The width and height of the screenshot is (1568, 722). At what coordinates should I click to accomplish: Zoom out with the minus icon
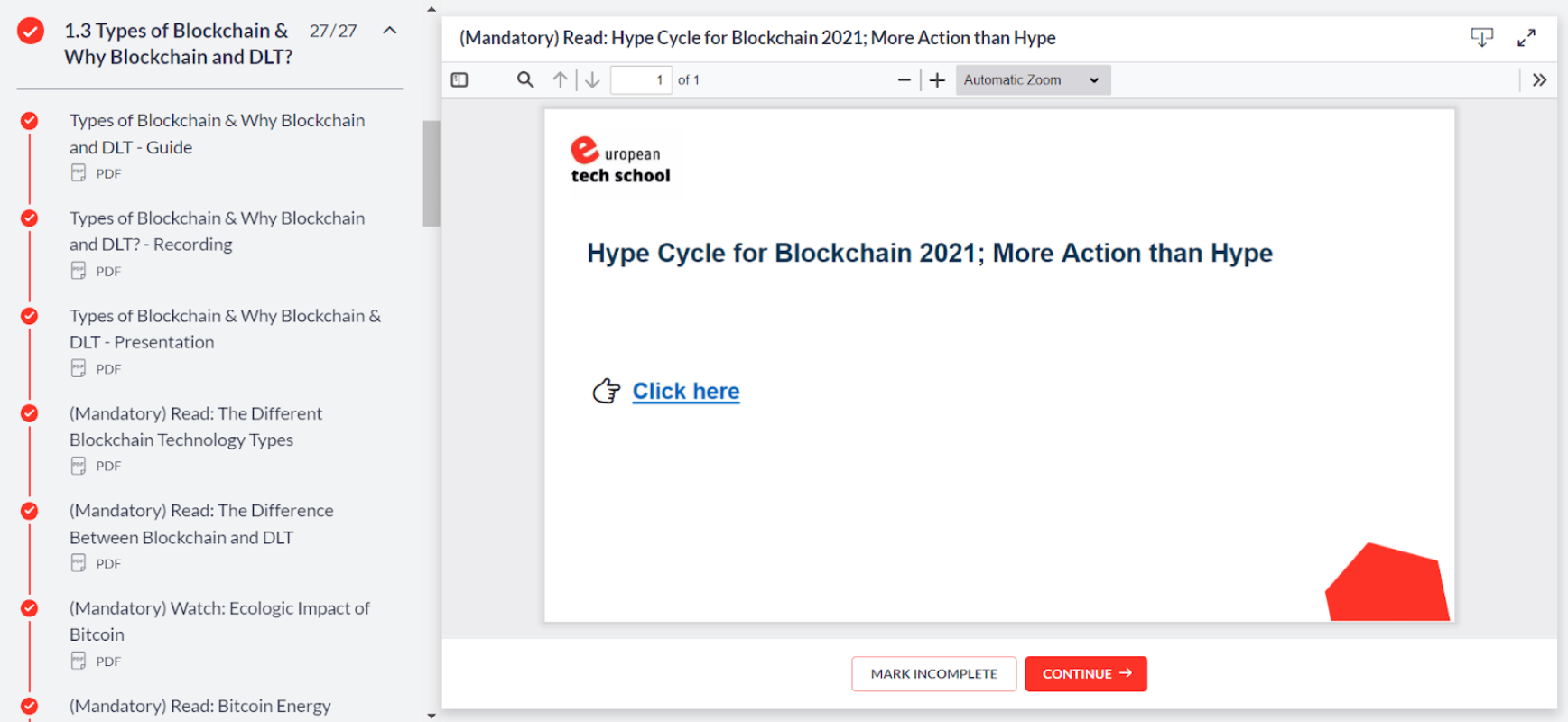coord(904,80)
